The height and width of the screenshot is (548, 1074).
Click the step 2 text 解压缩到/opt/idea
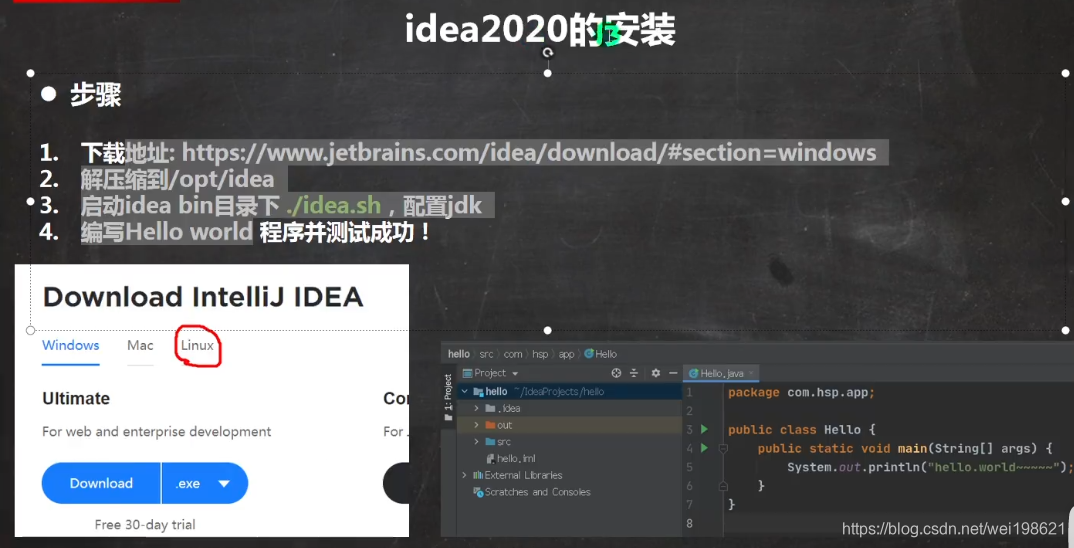tap(177, 179)
